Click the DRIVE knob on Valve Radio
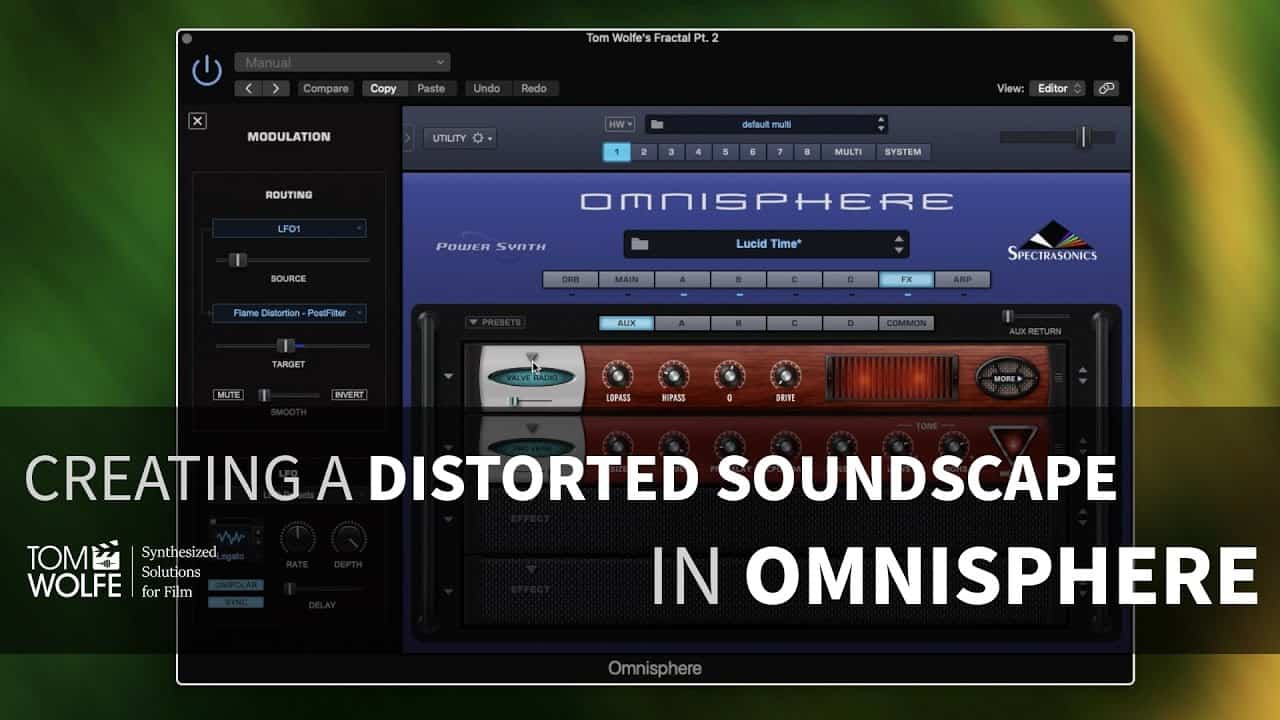1280x720 pixels. click(x=785, y=375)
